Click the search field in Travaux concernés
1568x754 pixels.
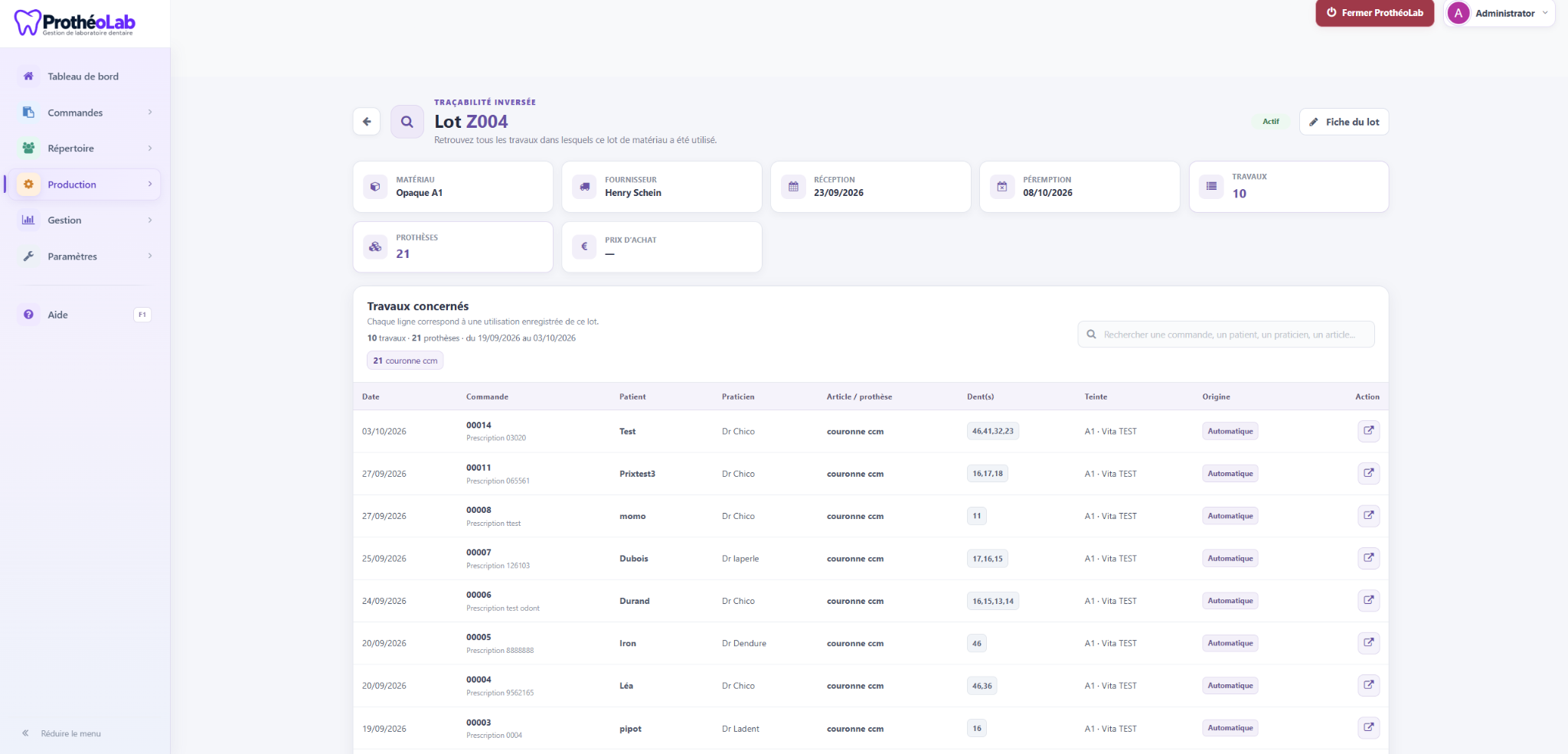[1226, 335]
